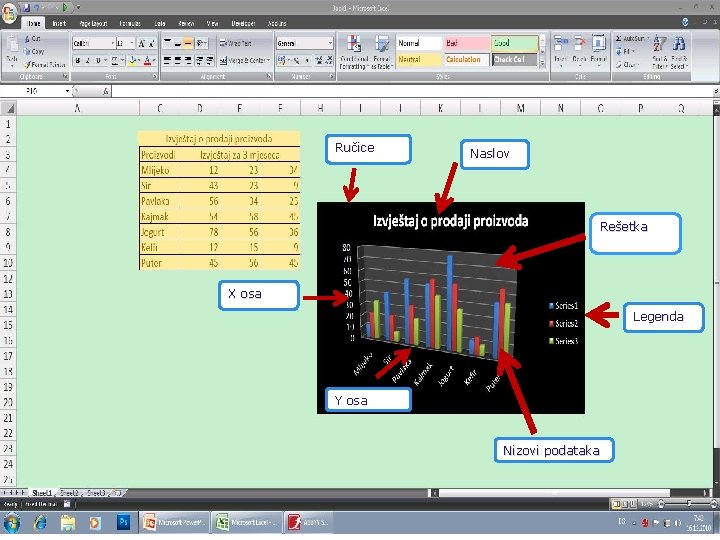Click the Accounting Number Format icon
The height and width of the screenshot is (540, 720).
(281, 60)
